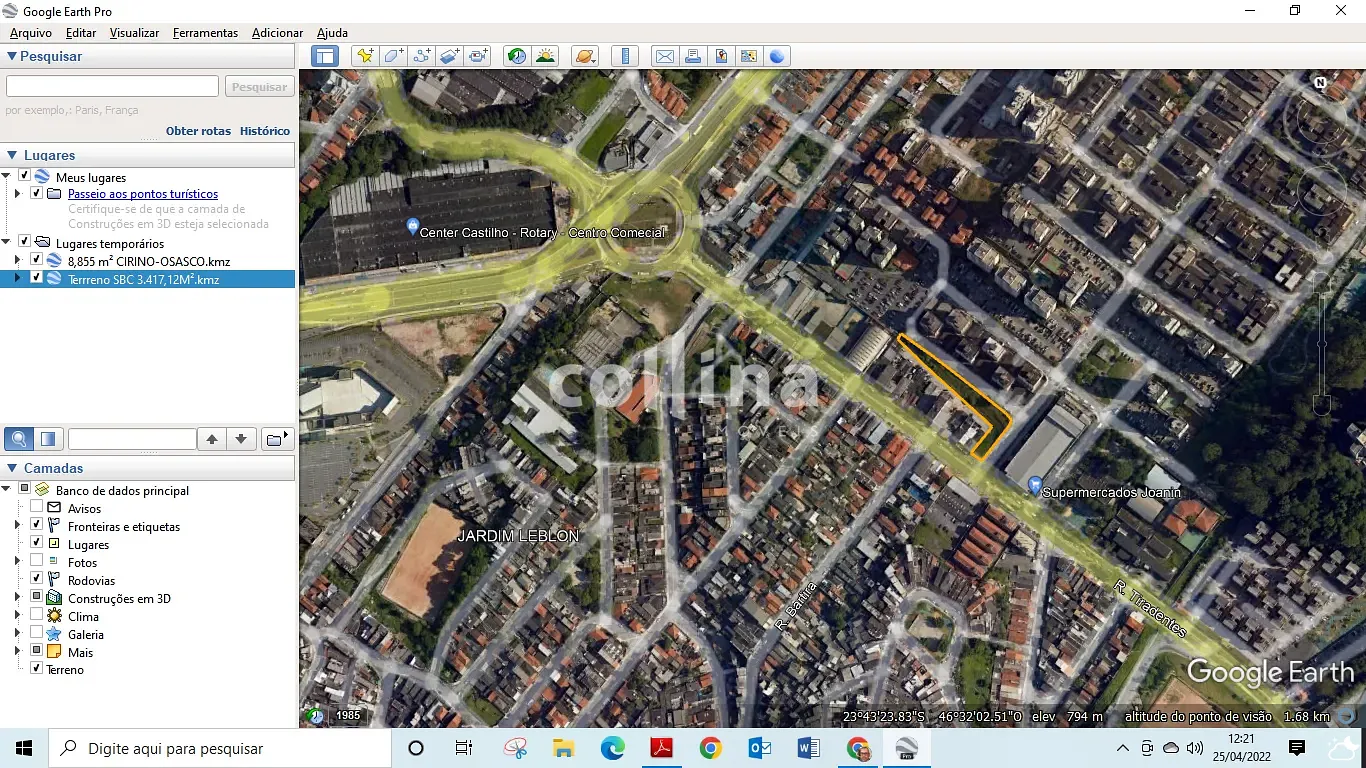Uncheck Passeio aos pontos turísticos checkbox
Image resolution: width=1366 pixels, height=768 pixels.
coord(37,193)
